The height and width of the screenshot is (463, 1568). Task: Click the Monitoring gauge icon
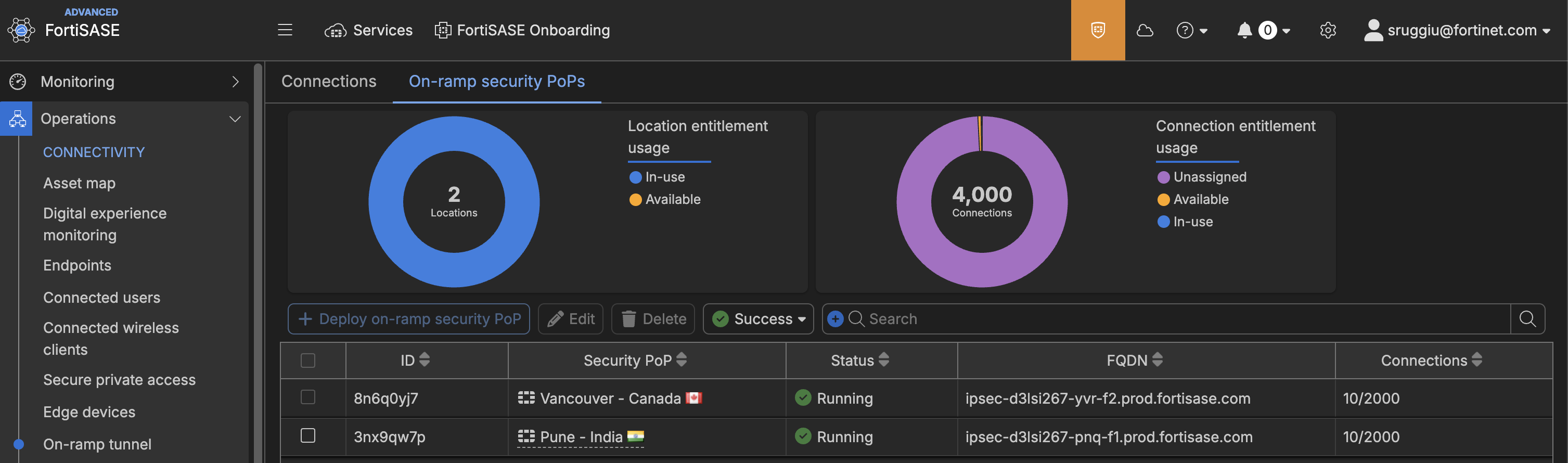[18, 82]
